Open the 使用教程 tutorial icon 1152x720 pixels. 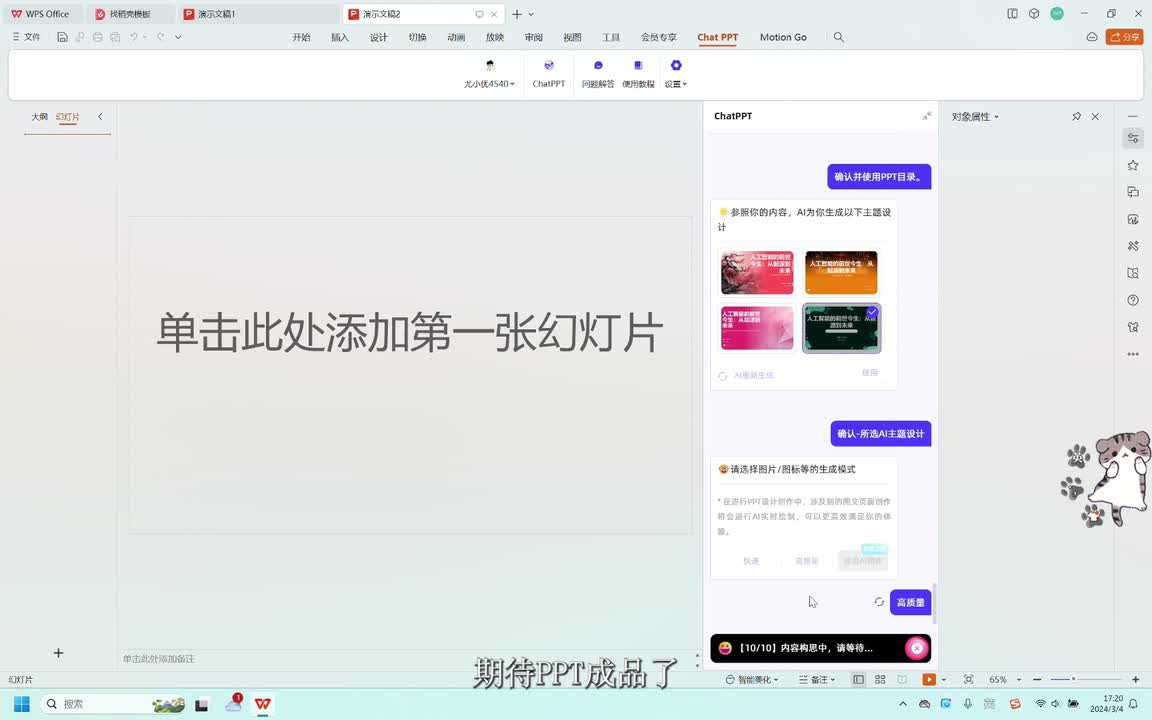[638, 73]
